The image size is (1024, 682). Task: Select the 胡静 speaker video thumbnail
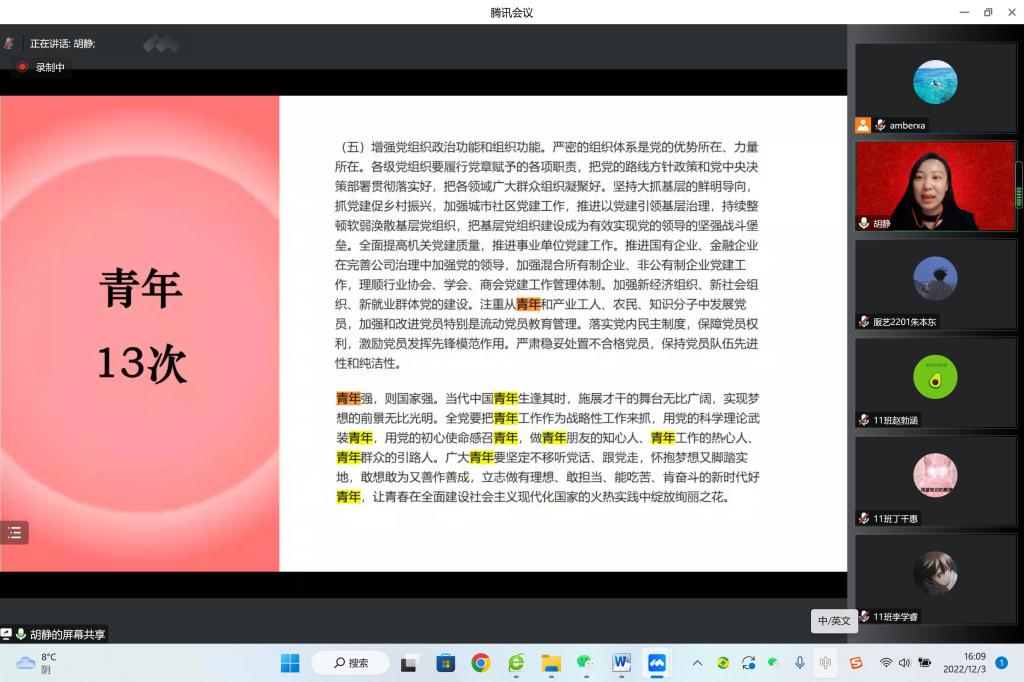click(x=935, y=186)
